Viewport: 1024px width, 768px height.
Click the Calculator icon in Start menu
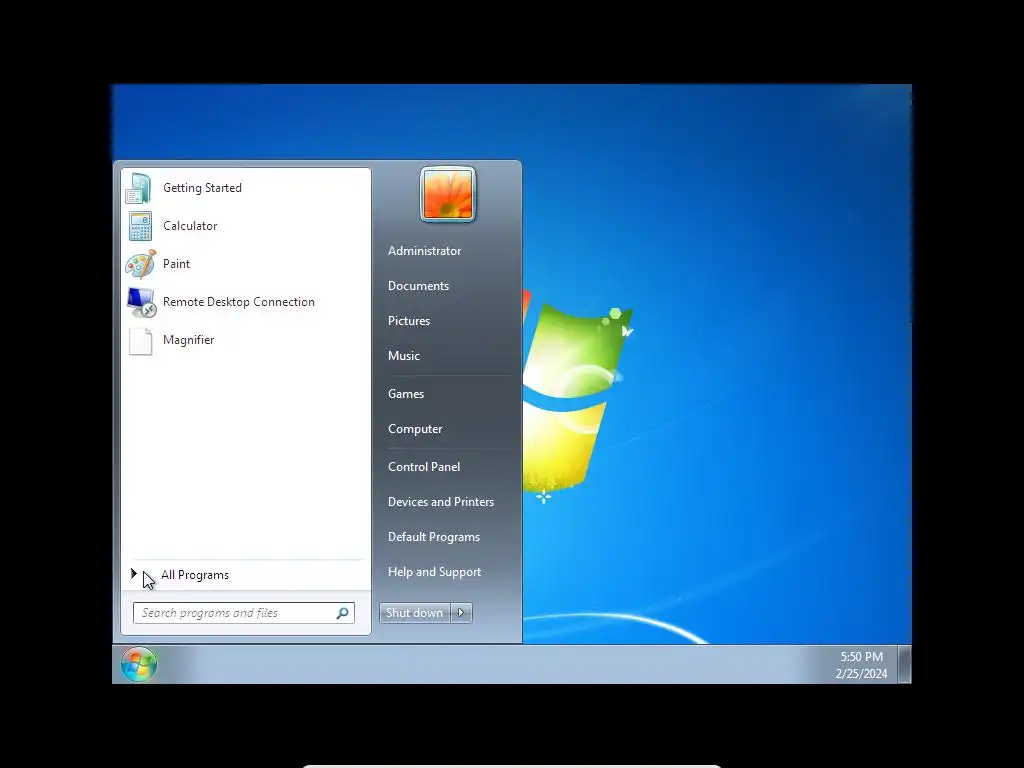click(x=140, y=226)
